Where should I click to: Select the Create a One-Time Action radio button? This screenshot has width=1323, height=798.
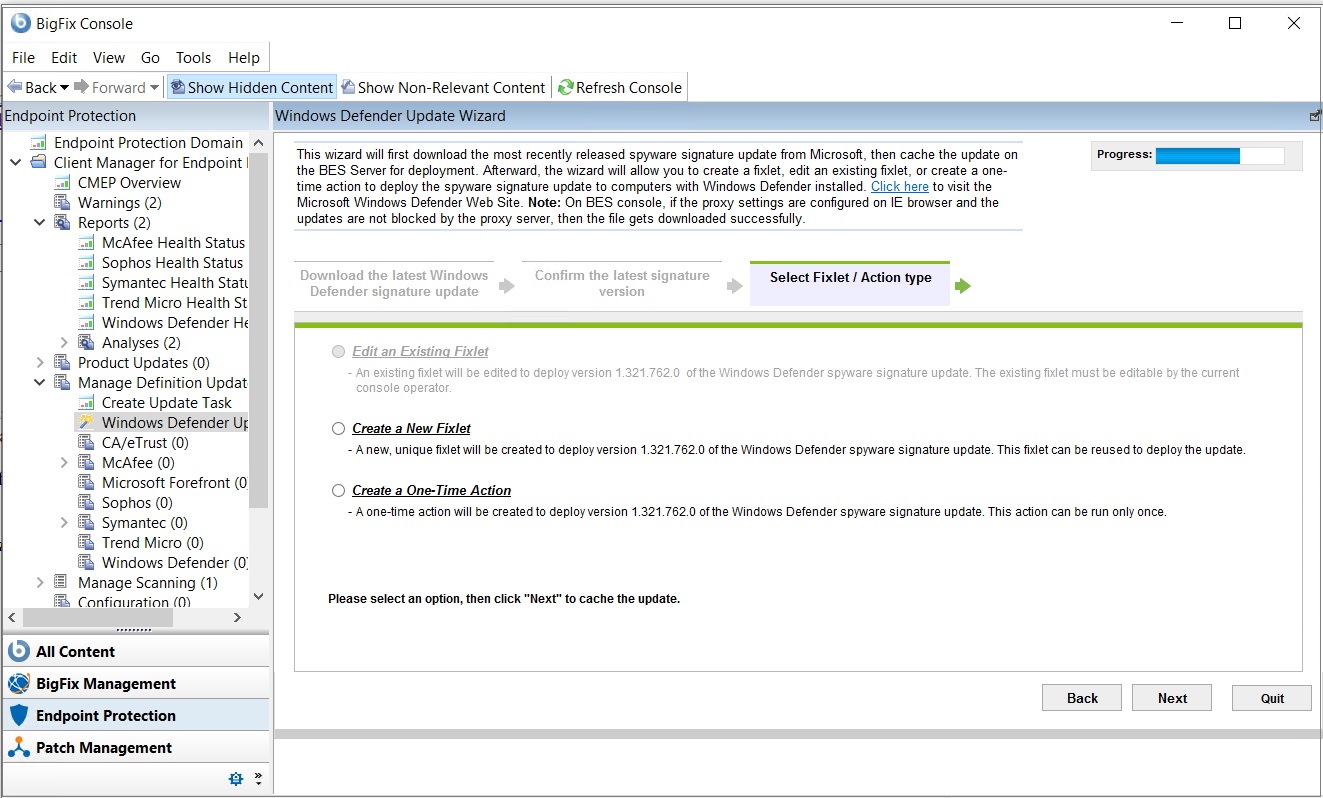click(339, 491)
